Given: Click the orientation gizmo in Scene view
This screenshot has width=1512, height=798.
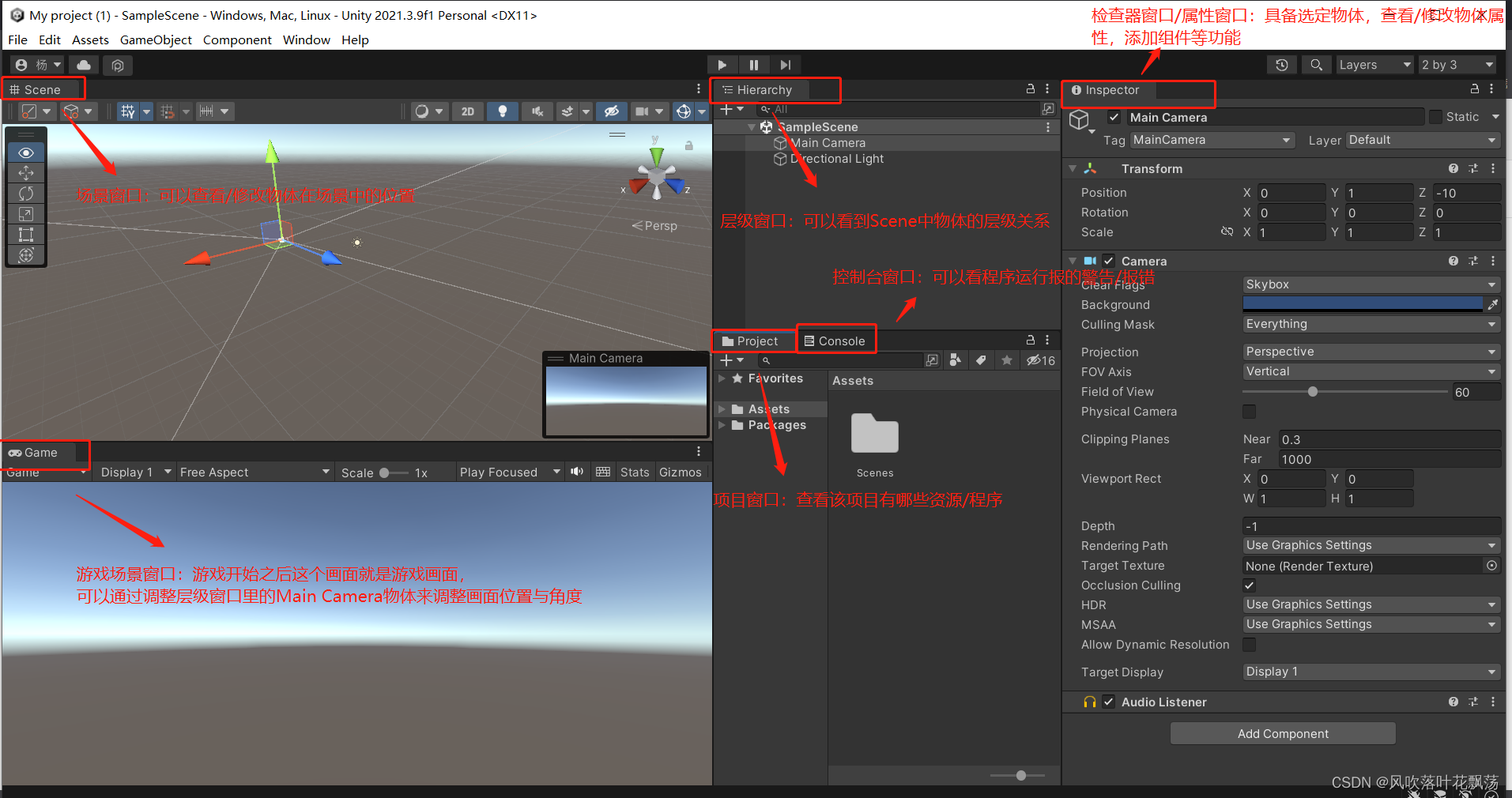Looking at the screenshot, I should pos(657,178).
